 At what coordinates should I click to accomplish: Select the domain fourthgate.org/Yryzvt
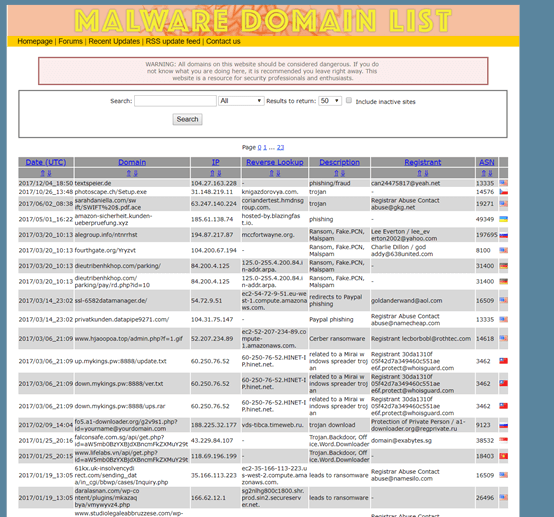[x=105, y=250]
